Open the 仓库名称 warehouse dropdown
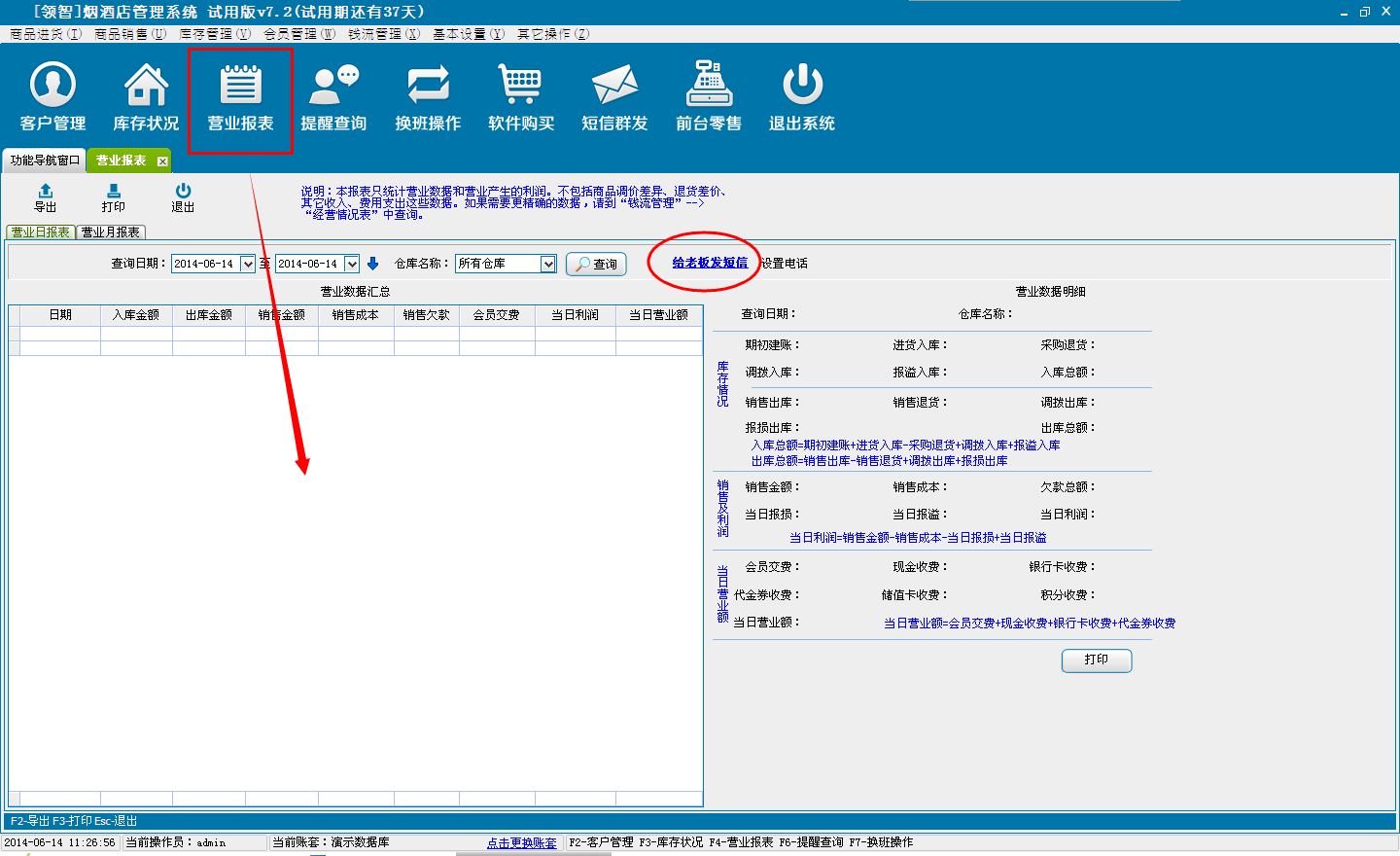1400x856 pixels. [548, 265]
